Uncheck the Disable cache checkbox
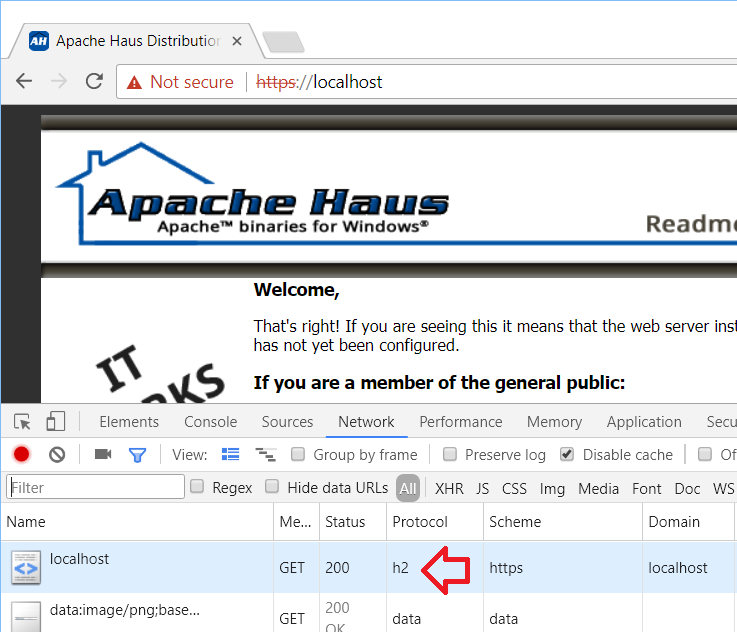The image size is (737, 632). (x=567, y=454)
